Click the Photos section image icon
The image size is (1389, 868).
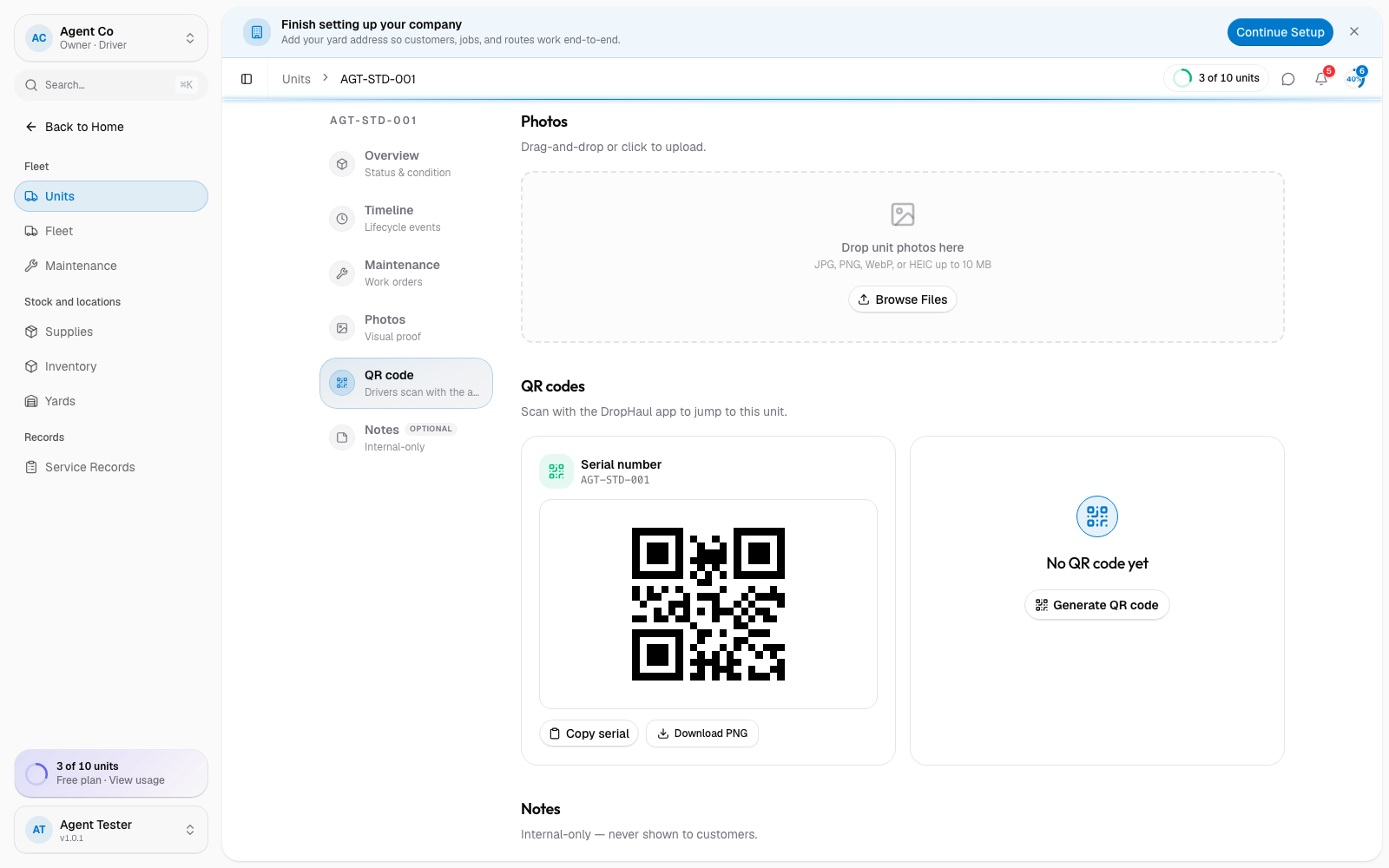point(342,328)
